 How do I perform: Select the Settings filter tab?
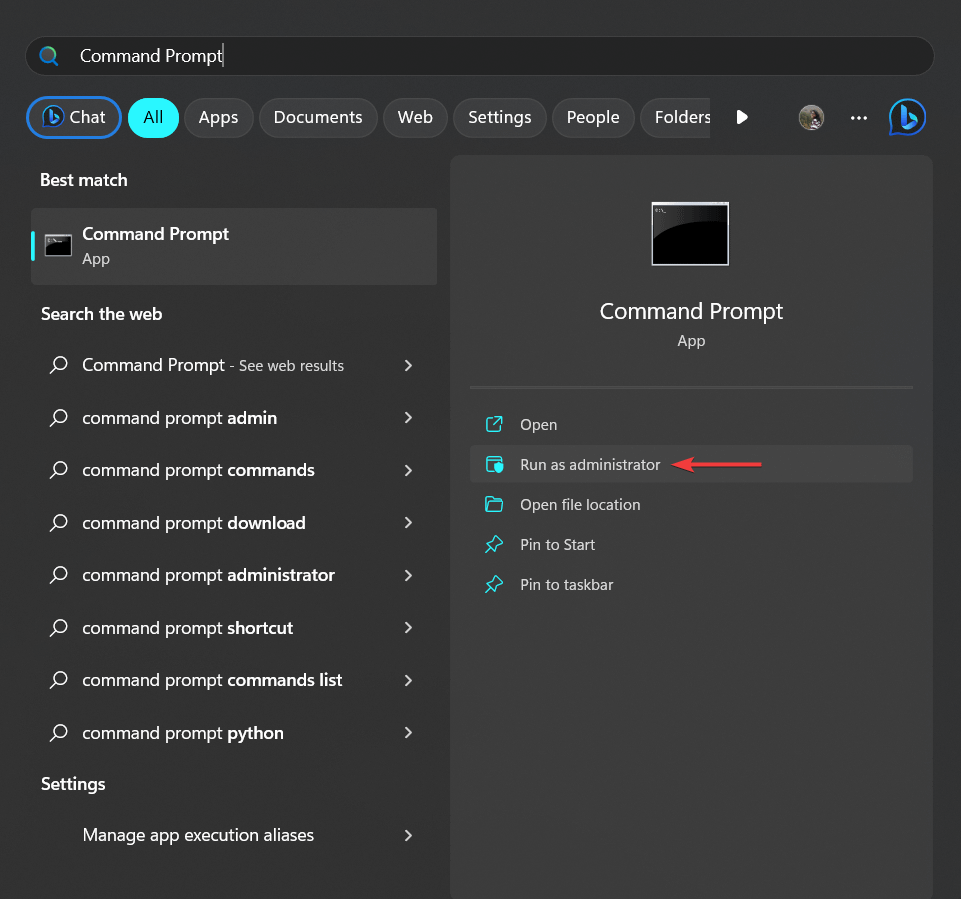(x=499, y=117)
